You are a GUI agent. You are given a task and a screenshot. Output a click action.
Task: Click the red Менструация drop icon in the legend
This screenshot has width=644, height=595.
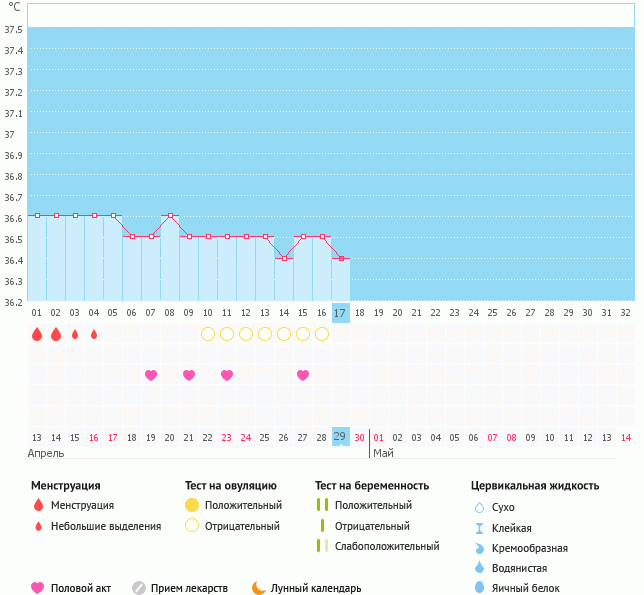coord(39,505)
